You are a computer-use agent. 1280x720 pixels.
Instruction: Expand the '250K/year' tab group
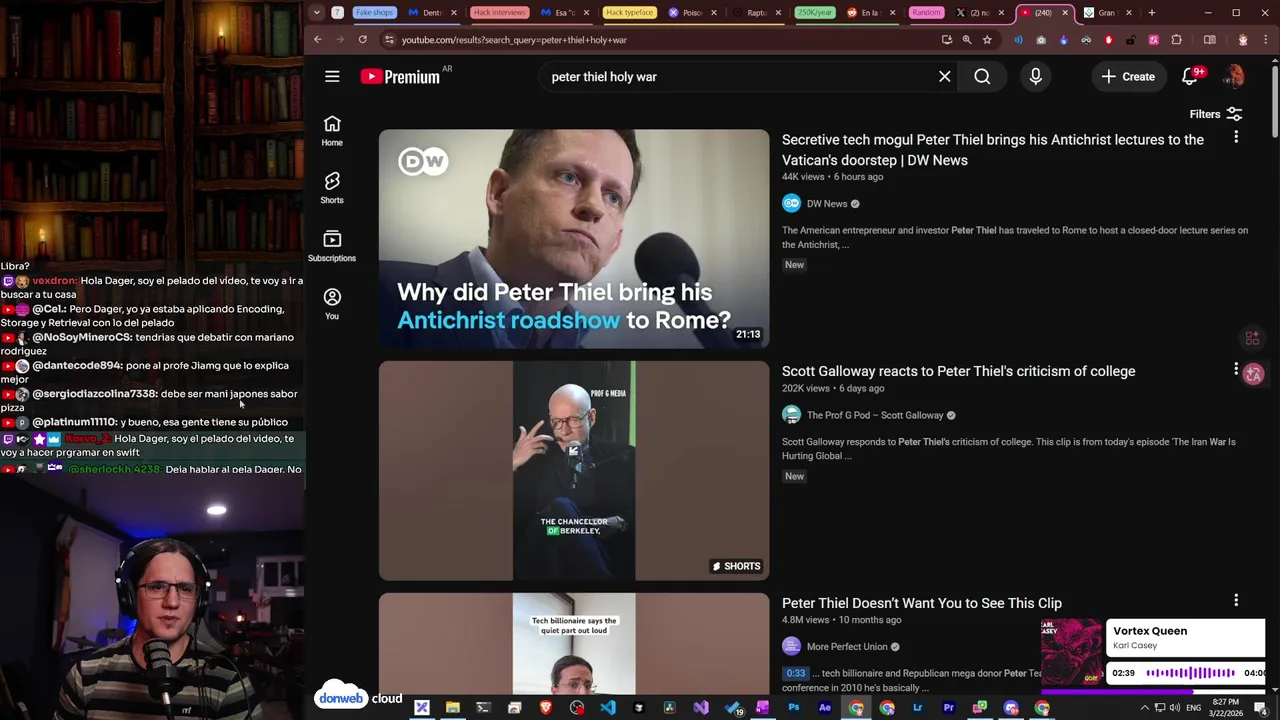pos(815,13)
